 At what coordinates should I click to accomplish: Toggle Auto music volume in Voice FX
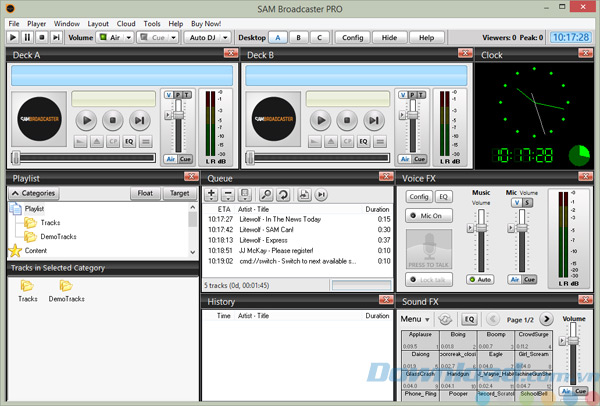click(480, 280)
